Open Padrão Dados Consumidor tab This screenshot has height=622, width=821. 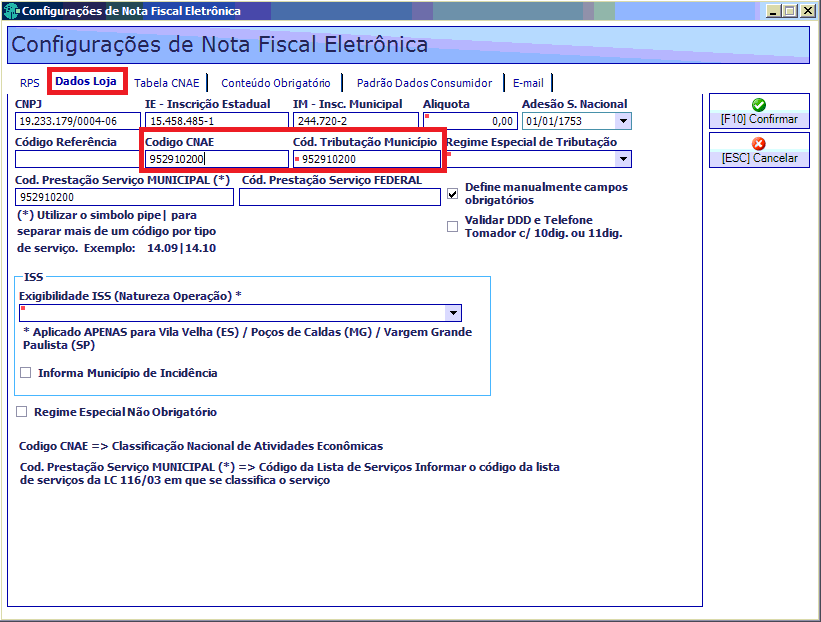tap(424, 83)
